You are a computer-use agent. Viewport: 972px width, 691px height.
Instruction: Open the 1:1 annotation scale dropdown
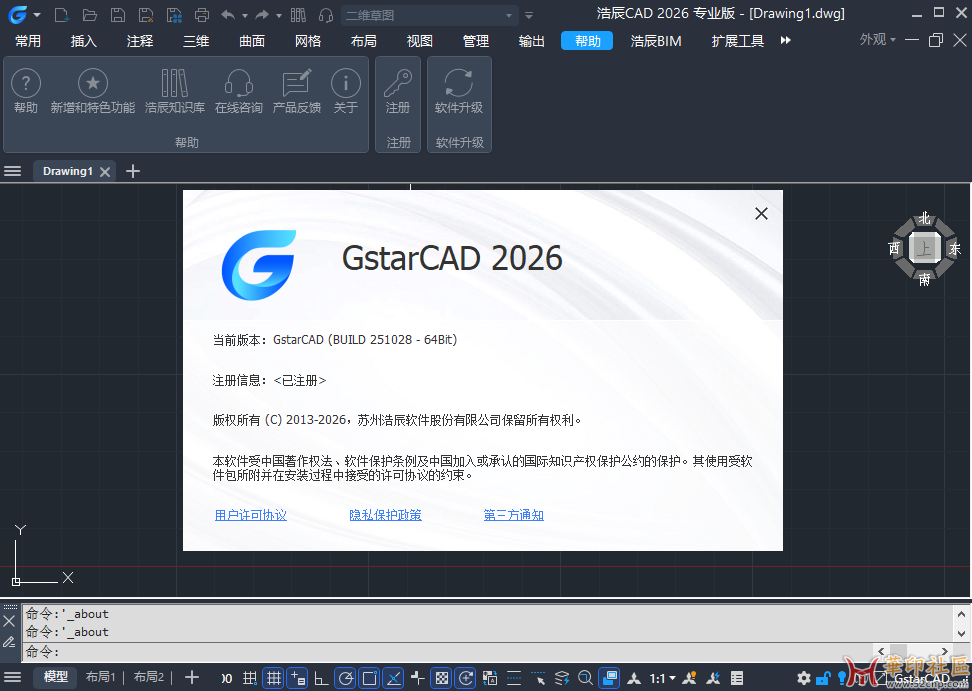click(x=663, y=678)
